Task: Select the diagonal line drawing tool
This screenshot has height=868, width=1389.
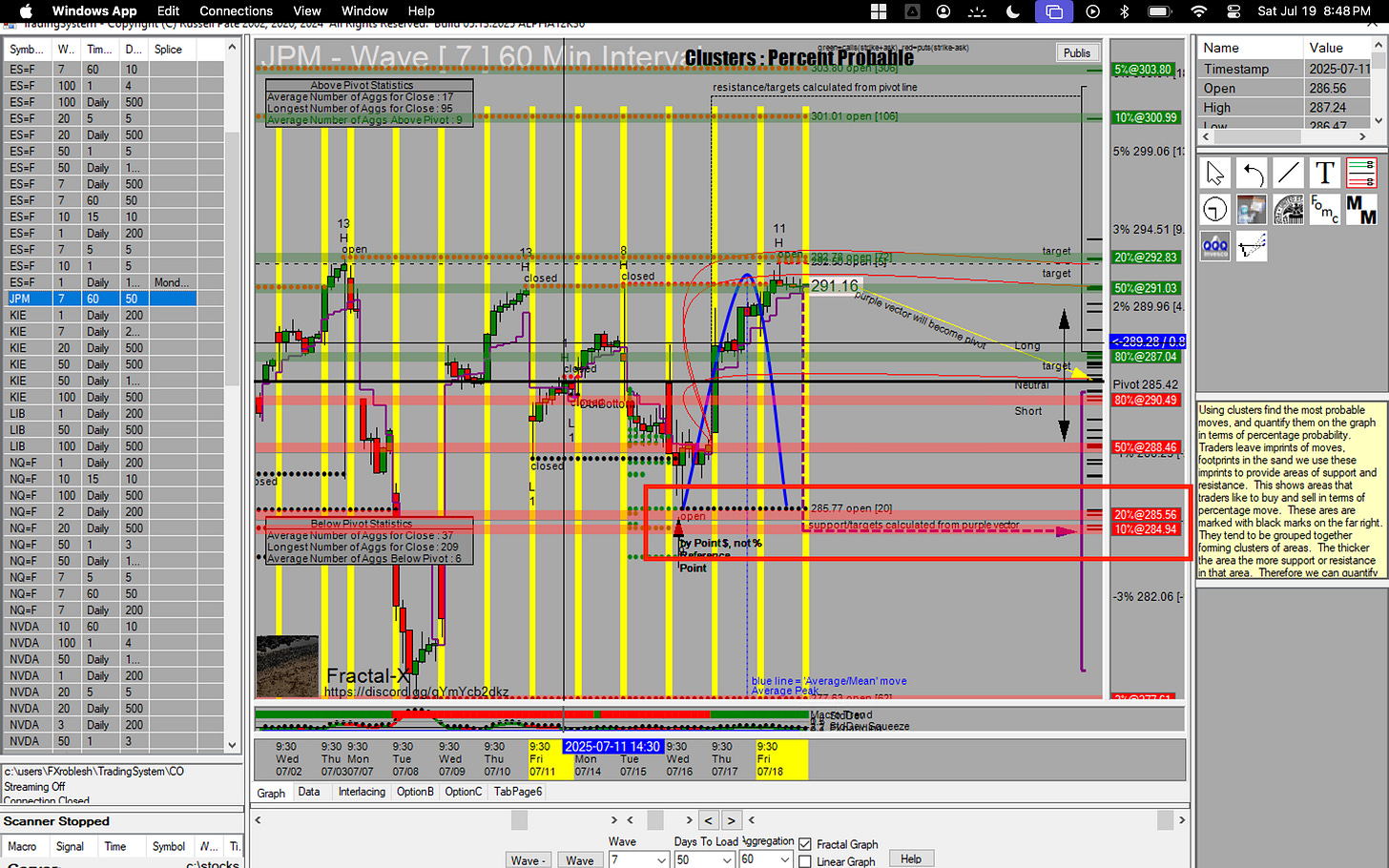Action: click(x=1288, y=174)
